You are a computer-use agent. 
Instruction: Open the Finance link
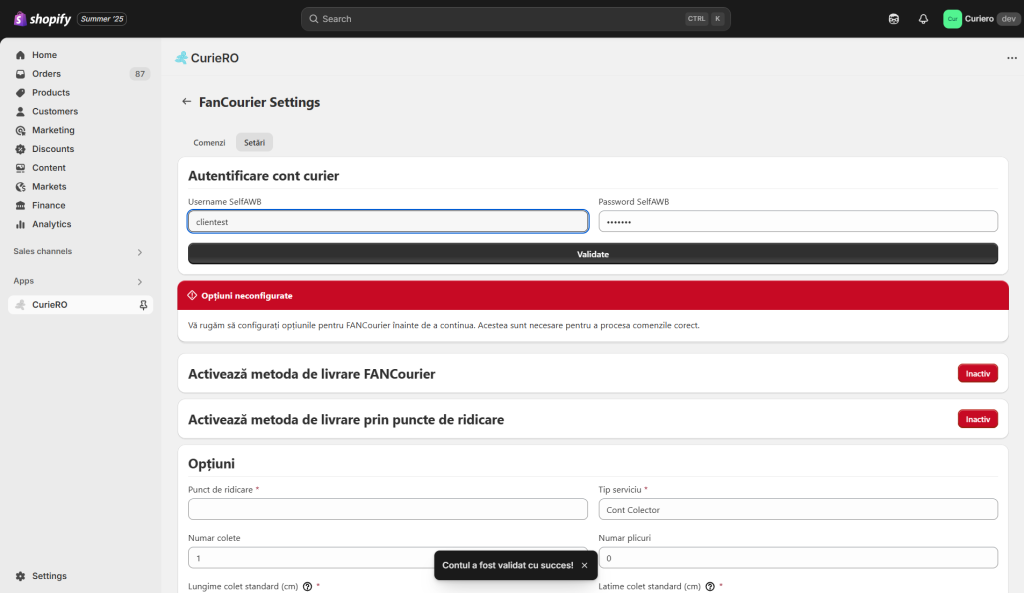click(x=49, y=206)
